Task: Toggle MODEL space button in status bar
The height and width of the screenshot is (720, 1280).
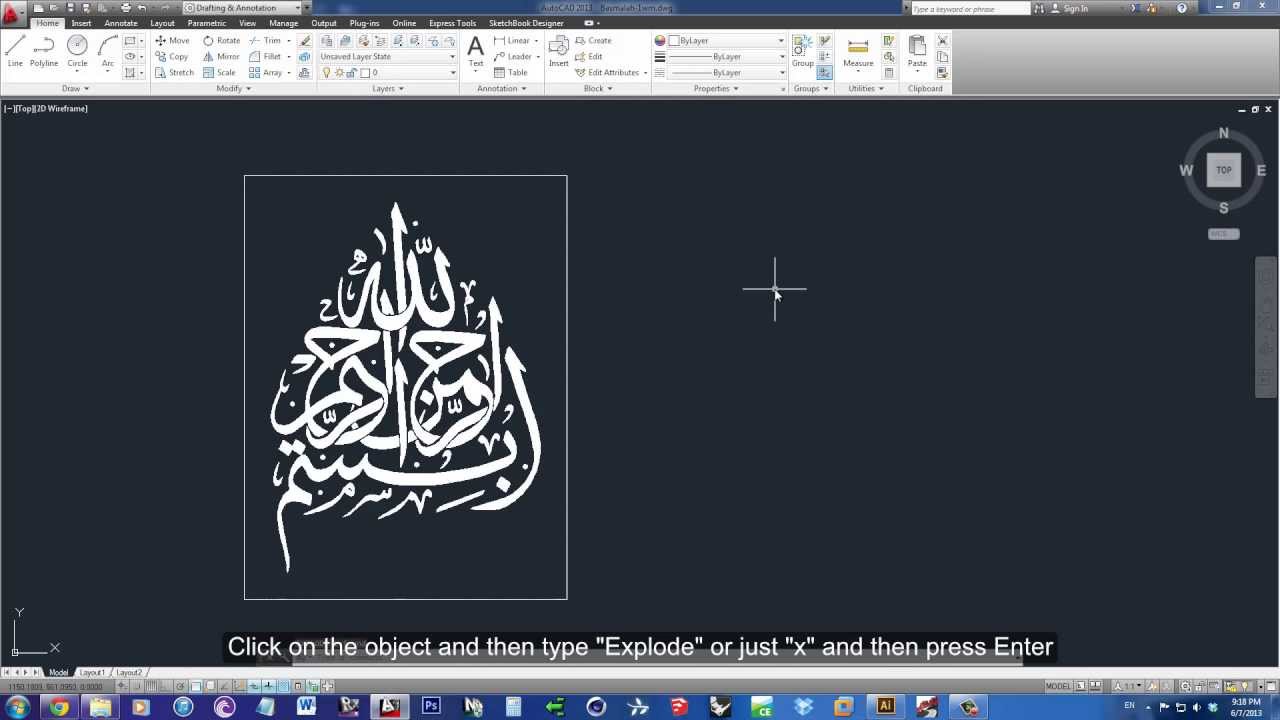Action: point(1058,686)
